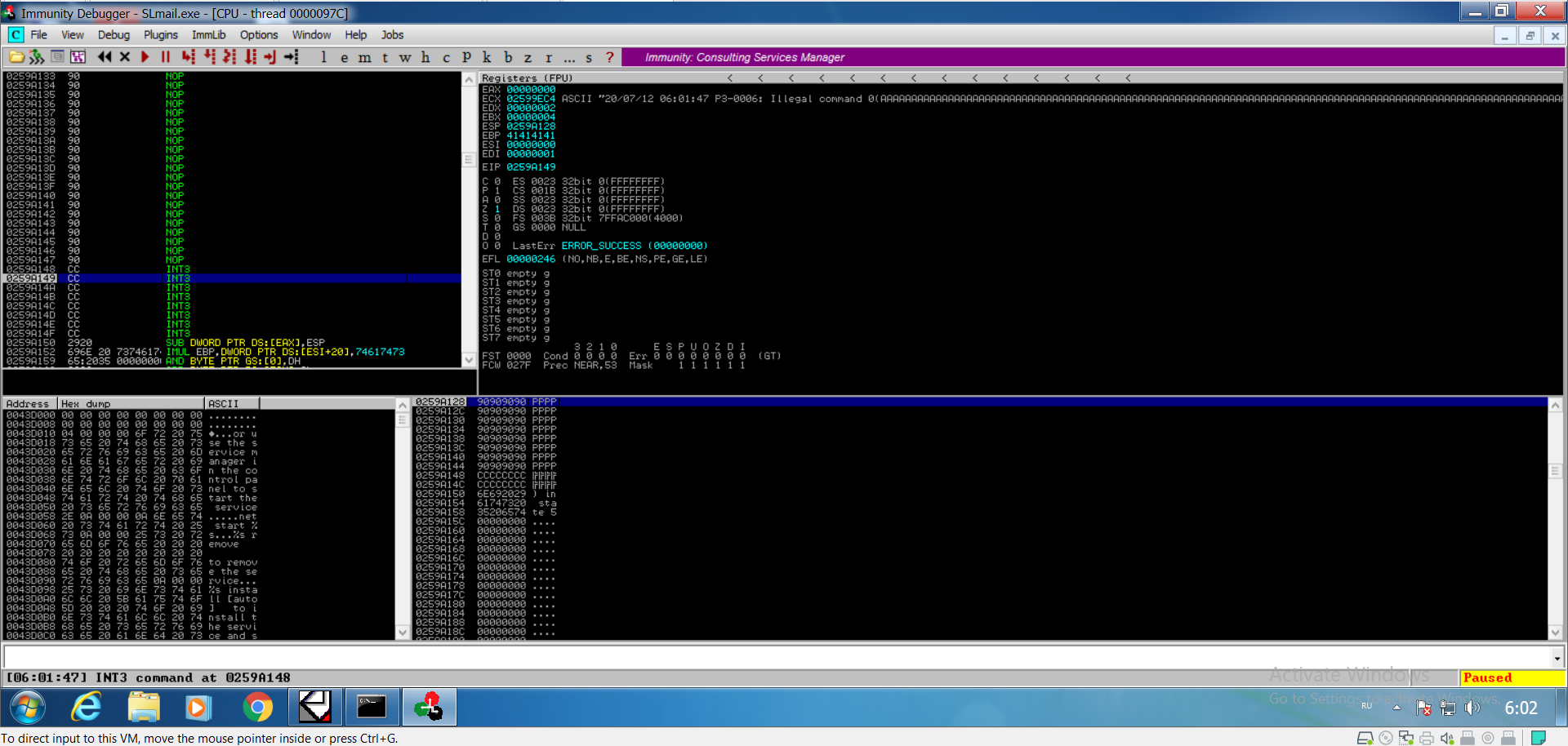The width and height of the screenshot is (1568, 746).
Task: Click the ASCII column header in dump
Action: tap(232, 404)
